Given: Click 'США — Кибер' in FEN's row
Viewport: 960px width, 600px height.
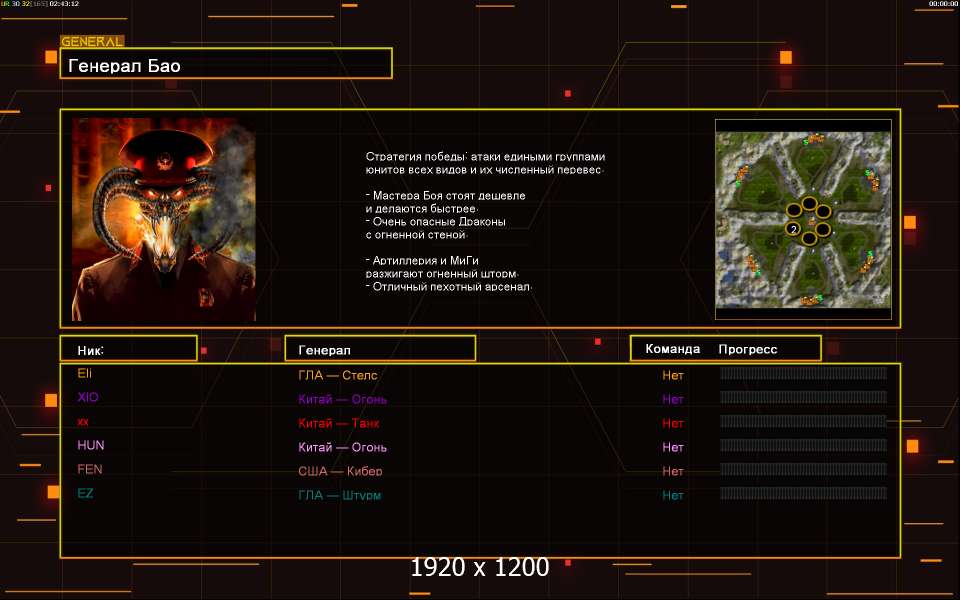Looking at the screenshot, I should pyautogui.click(x=340, y=471).
